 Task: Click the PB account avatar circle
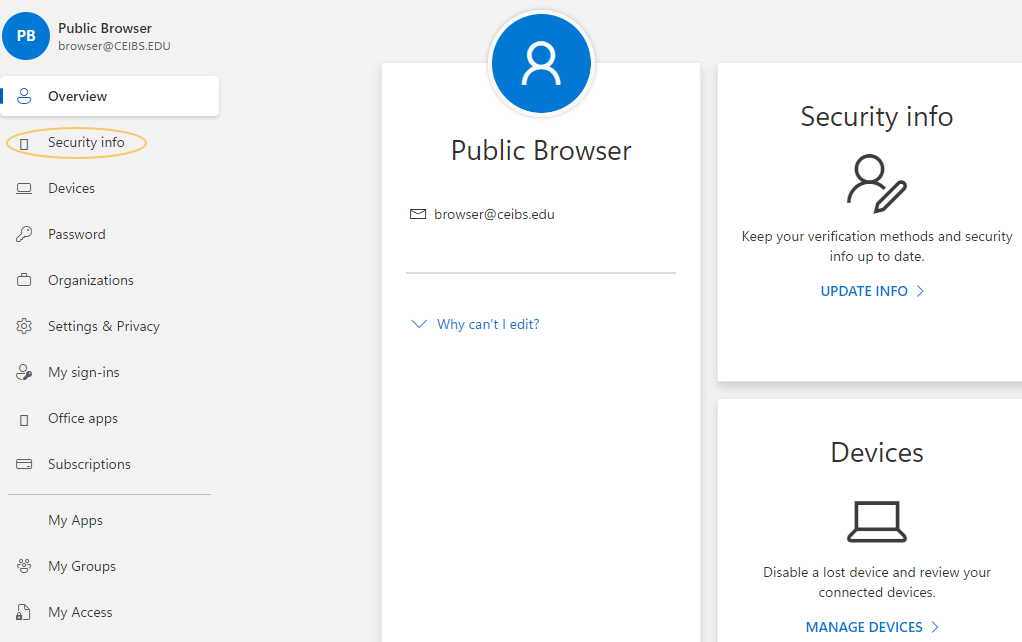(x=26, y=36)
